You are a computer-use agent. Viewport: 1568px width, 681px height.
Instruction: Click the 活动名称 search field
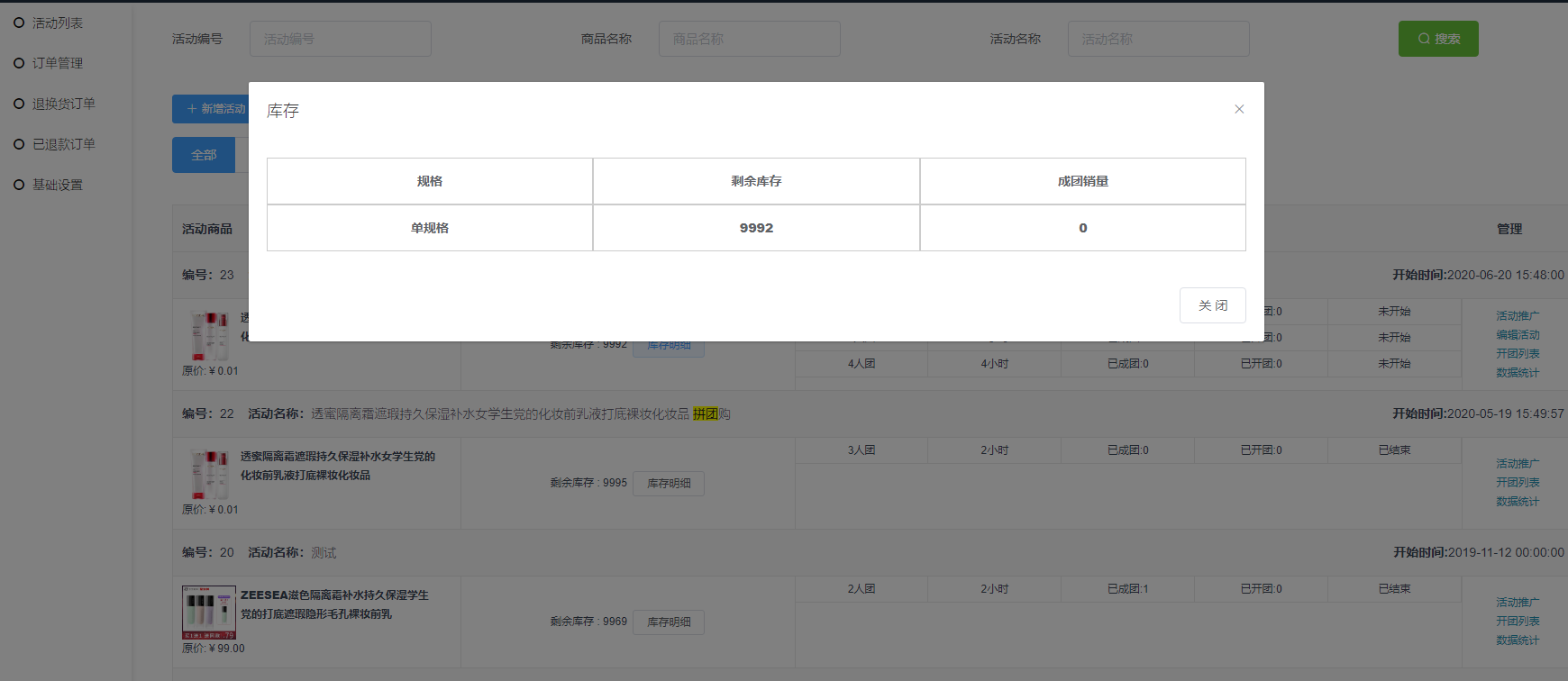1159,39
